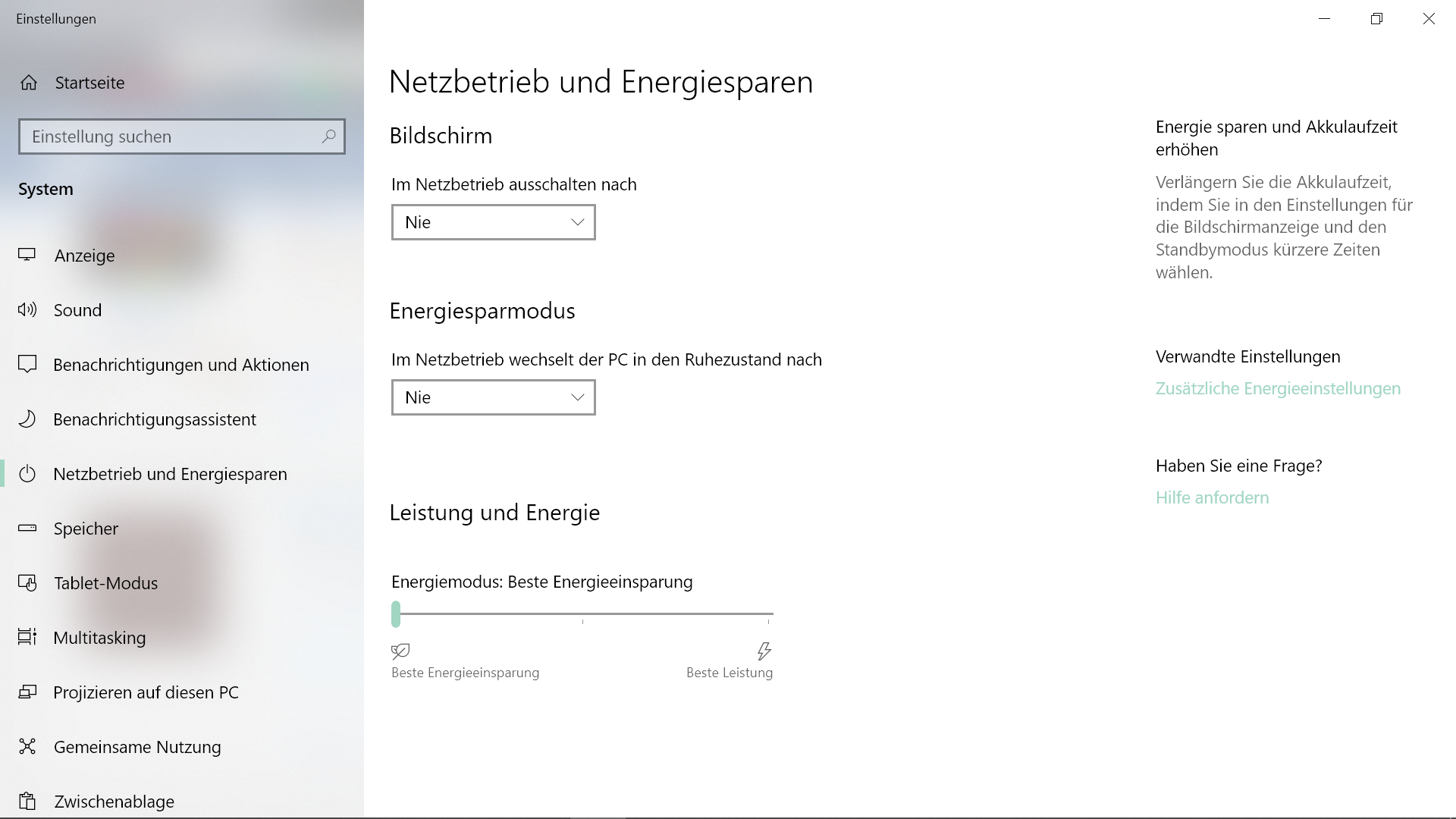Open Zusätzliche Energieeinstellungen link
Image resolution: width=1456 pixels, height=819 pixels.
coord(1278,388)
